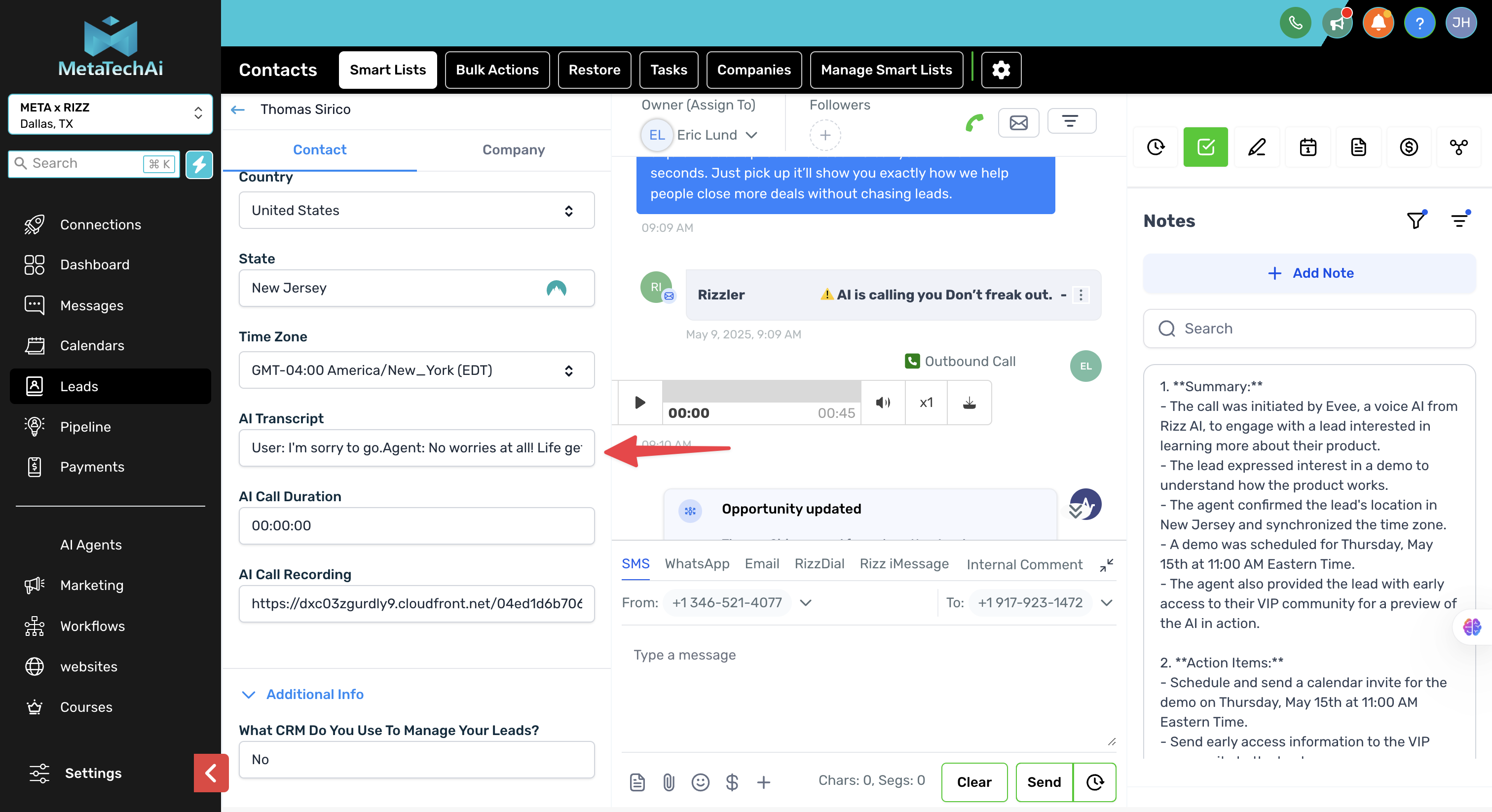The image size is (1492, 812).
Task: Open the Country United States dropdown
Action: pos(416,210)
